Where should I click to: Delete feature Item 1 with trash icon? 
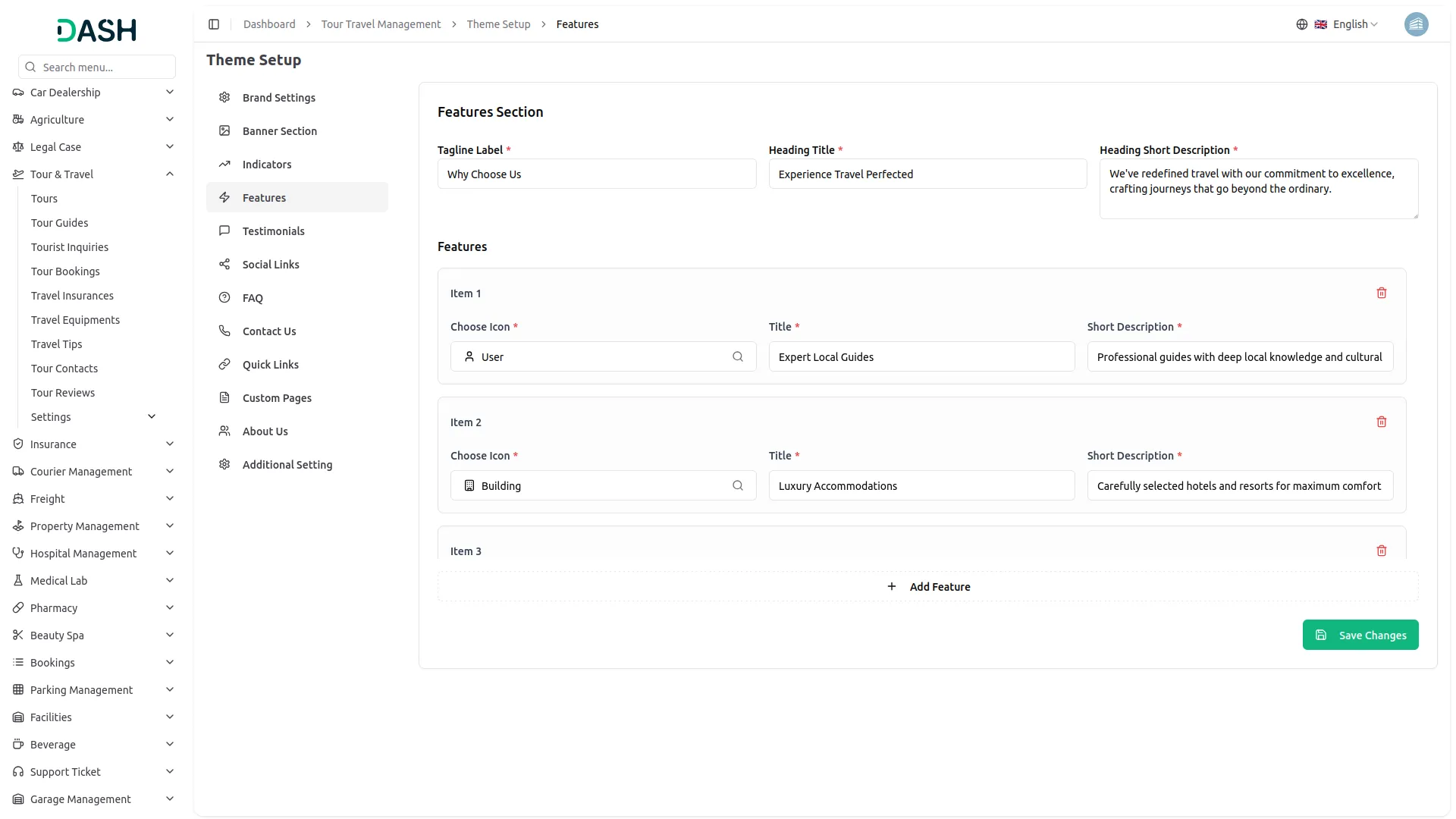pos(1381,293)
